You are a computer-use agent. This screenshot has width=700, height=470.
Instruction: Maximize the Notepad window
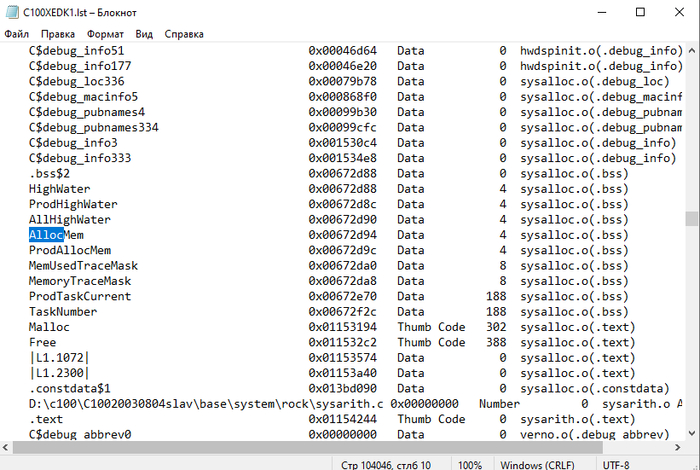point(640,11)
